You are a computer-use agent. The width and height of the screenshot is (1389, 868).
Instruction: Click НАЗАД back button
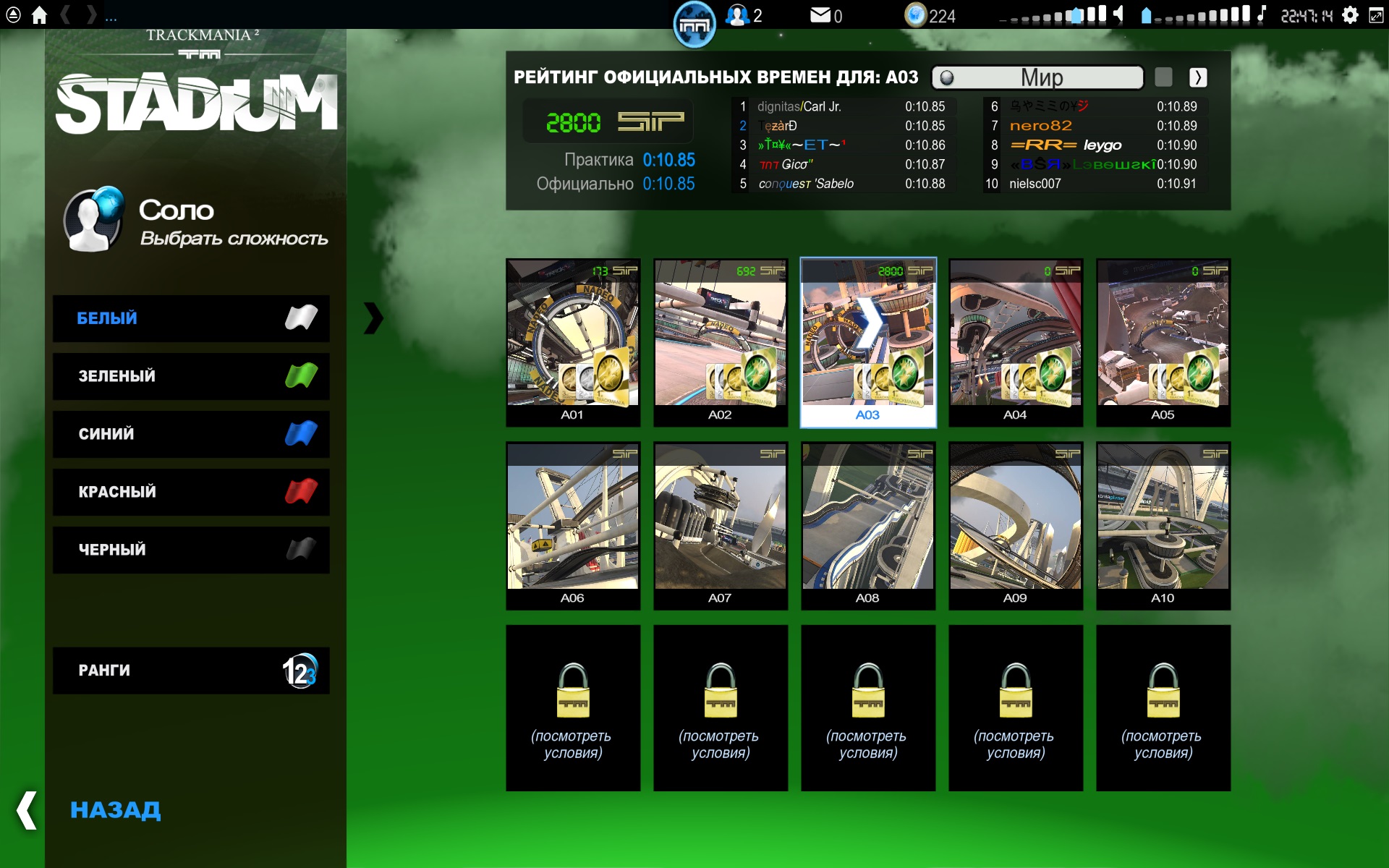116,809
